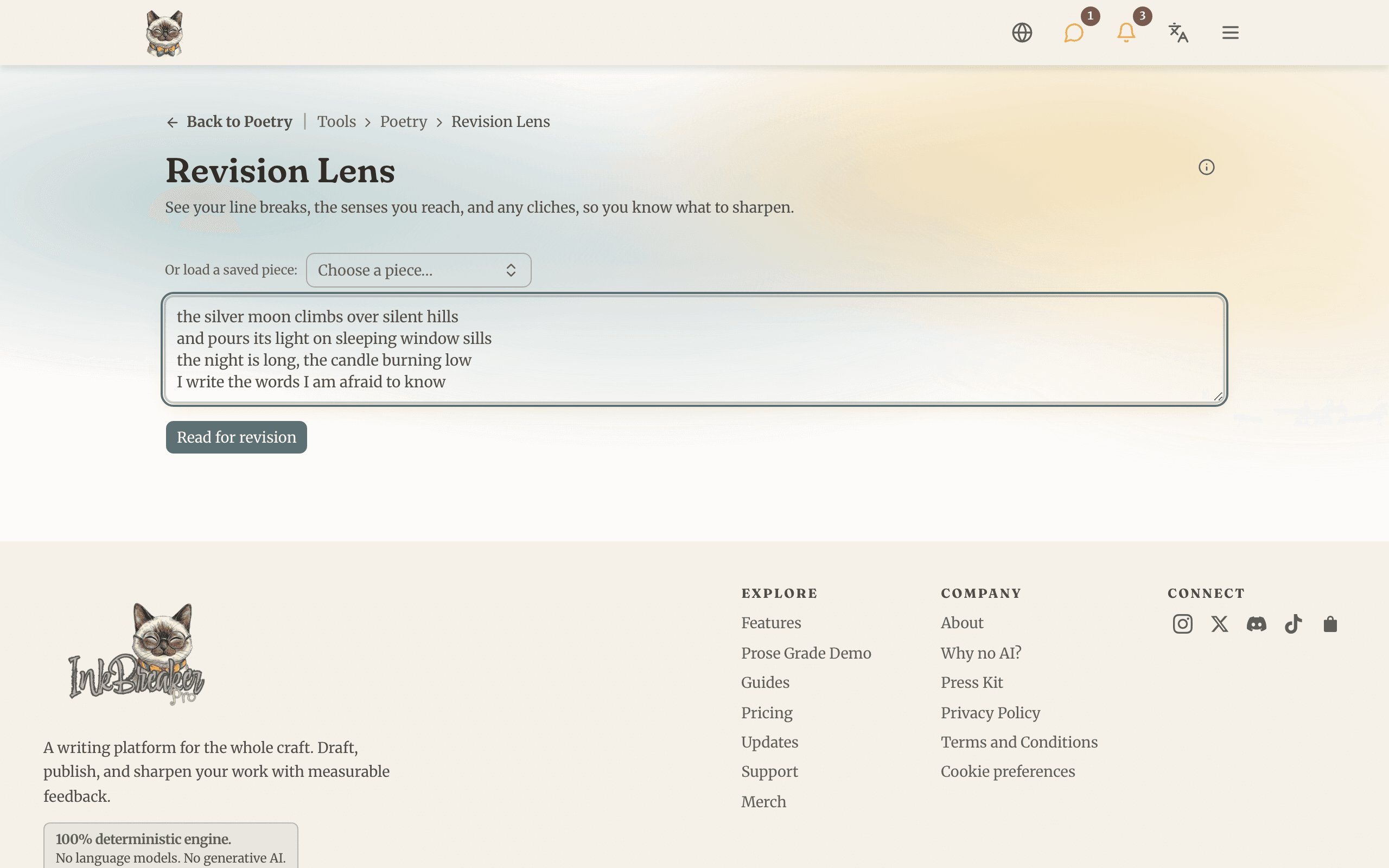Open Poetry breadcrumb
Image resolution: width=1389 pixels, height=868 pixels.
point(404,122)
